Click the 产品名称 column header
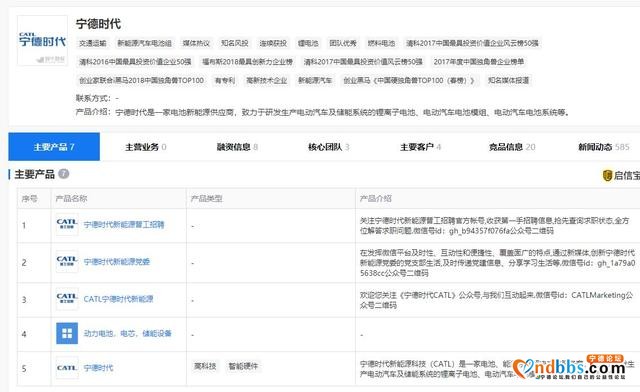 71,198
